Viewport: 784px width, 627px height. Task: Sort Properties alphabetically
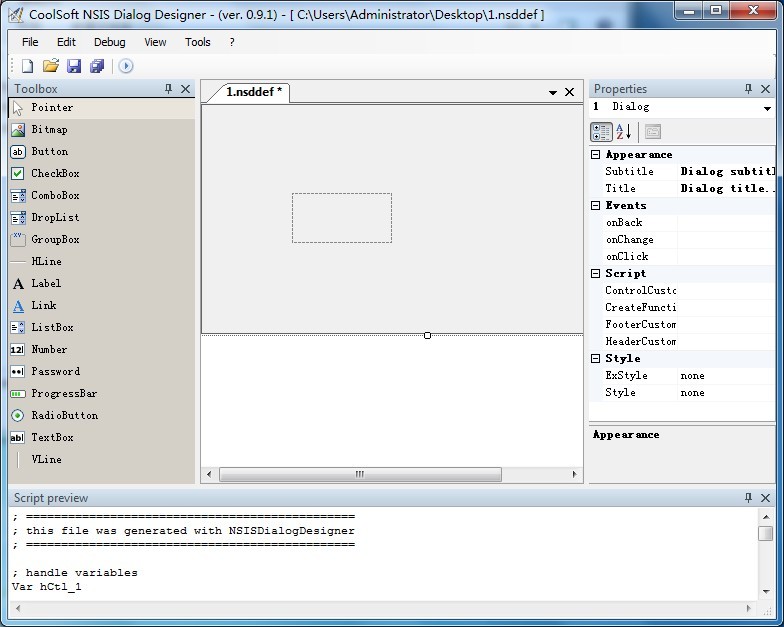pos(623,132)
